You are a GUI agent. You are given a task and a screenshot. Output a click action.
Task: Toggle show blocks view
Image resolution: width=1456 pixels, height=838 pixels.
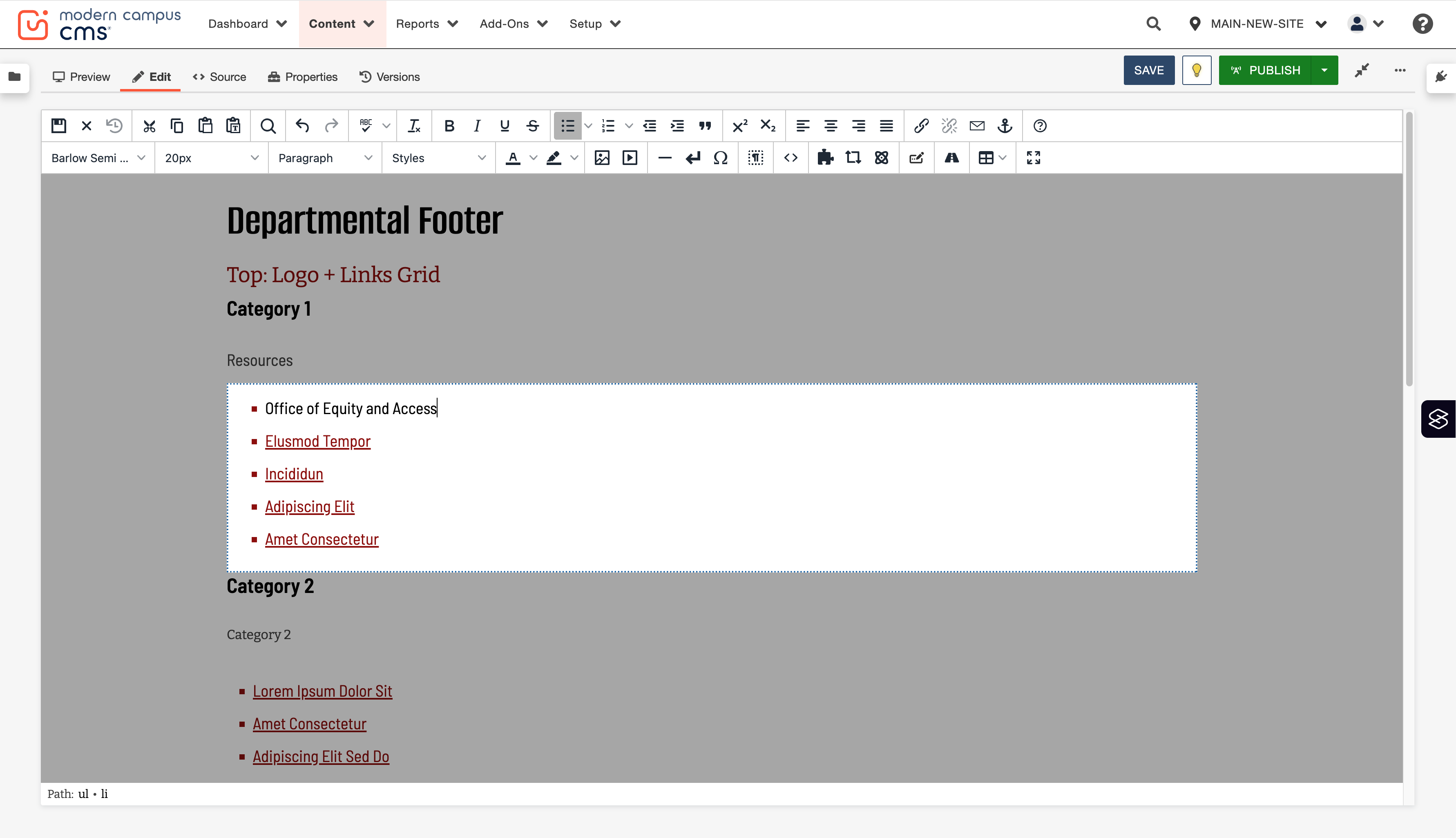755,158
